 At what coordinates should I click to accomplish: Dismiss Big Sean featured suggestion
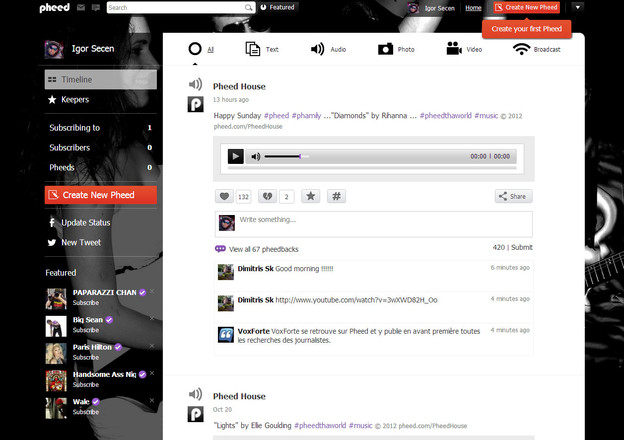tap(152, 318)
